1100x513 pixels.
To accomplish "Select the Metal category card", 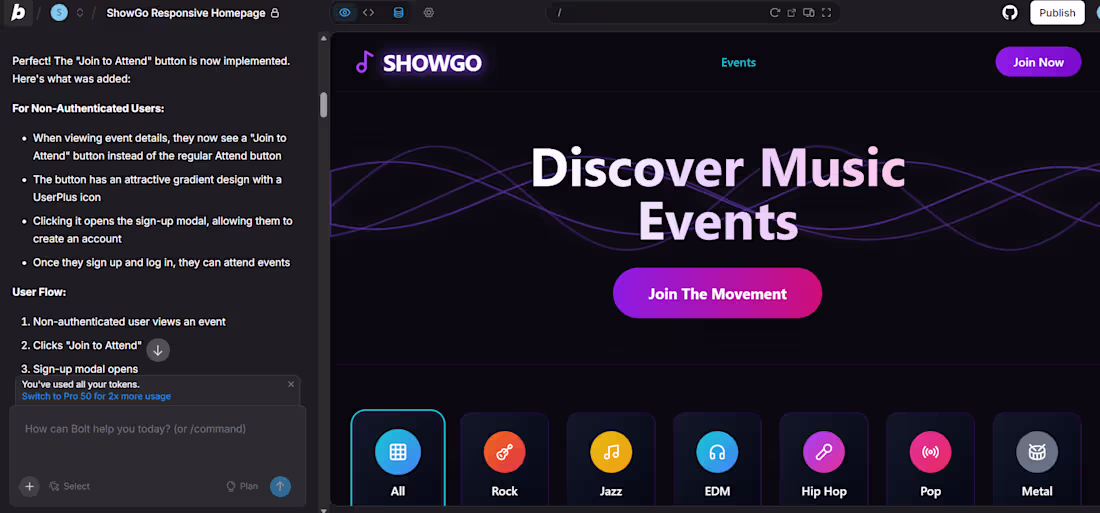I will [x=1037, y=460].
